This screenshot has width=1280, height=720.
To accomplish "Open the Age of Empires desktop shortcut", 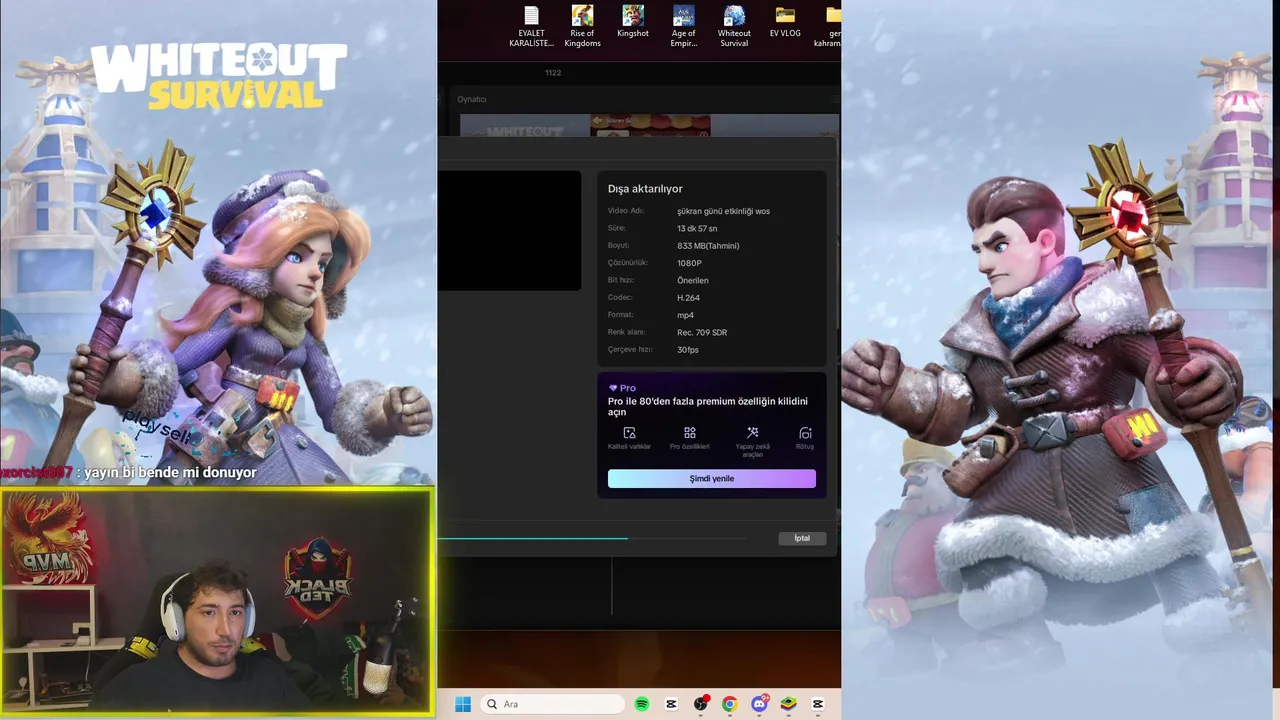I will (x=684, y=26).
